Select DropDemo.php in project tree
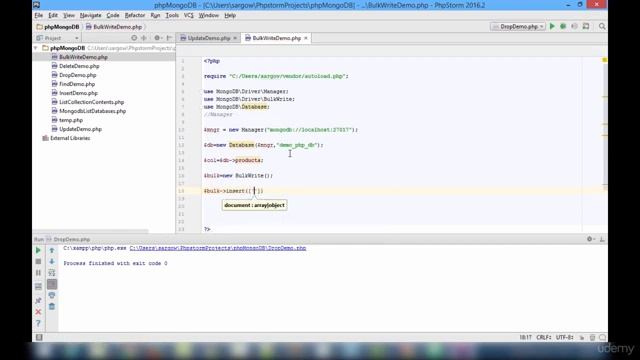640x360 pixels. tap(78, 75)
